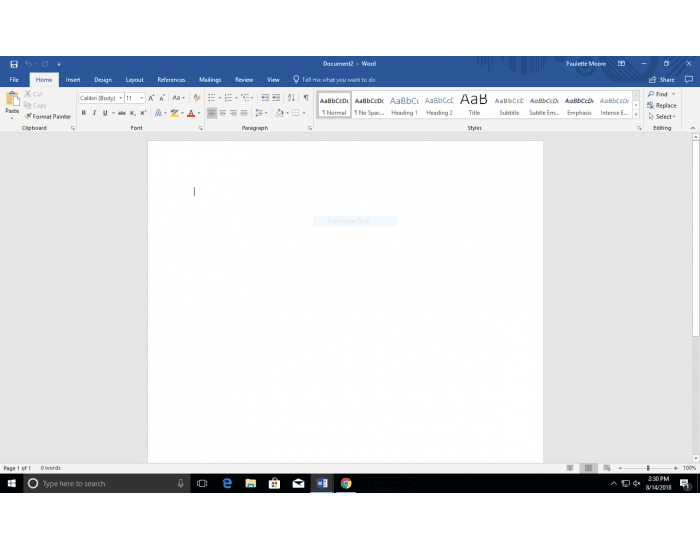The height and width of the screenshot is (550, 700).
Task: Open Text Effects and Typography
Action: point(158,113)
